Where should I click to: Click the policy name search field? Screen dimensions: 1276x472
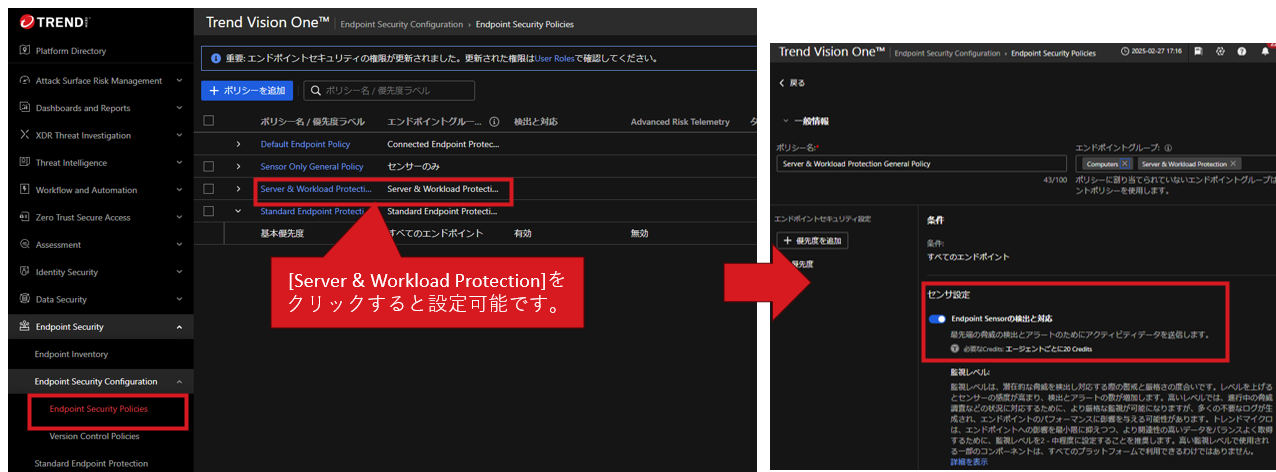[x=389, y=90]
